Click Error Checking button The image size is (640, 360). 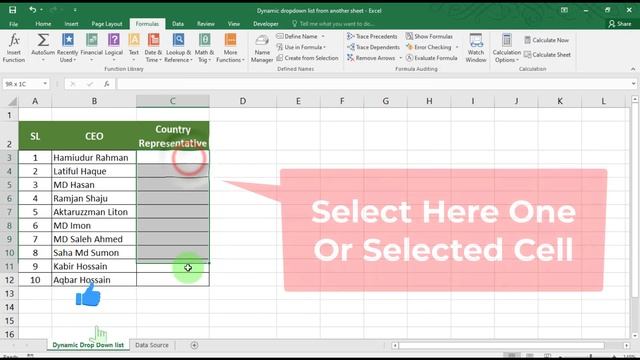coord(429,47)
